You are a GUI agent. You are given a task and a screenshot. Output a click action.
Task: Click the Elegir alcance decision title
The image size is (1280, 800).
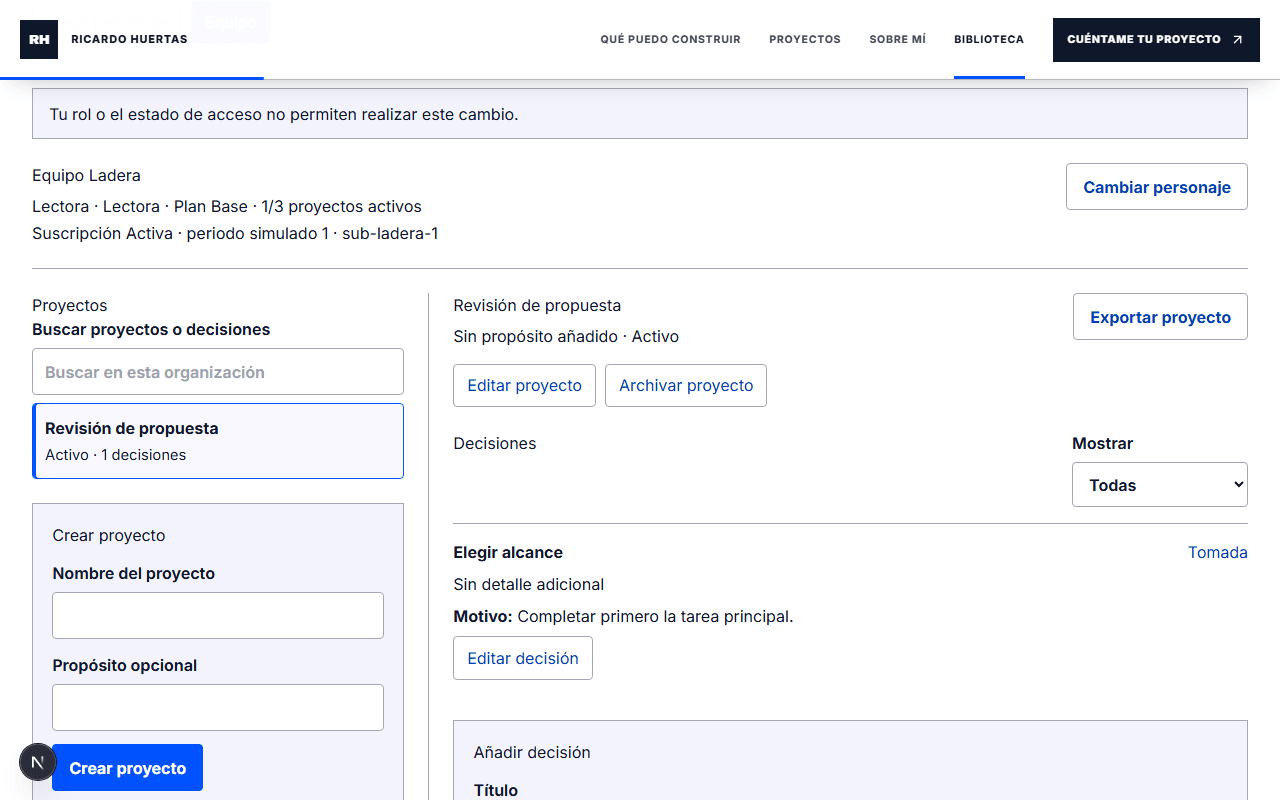click(508, 553)
